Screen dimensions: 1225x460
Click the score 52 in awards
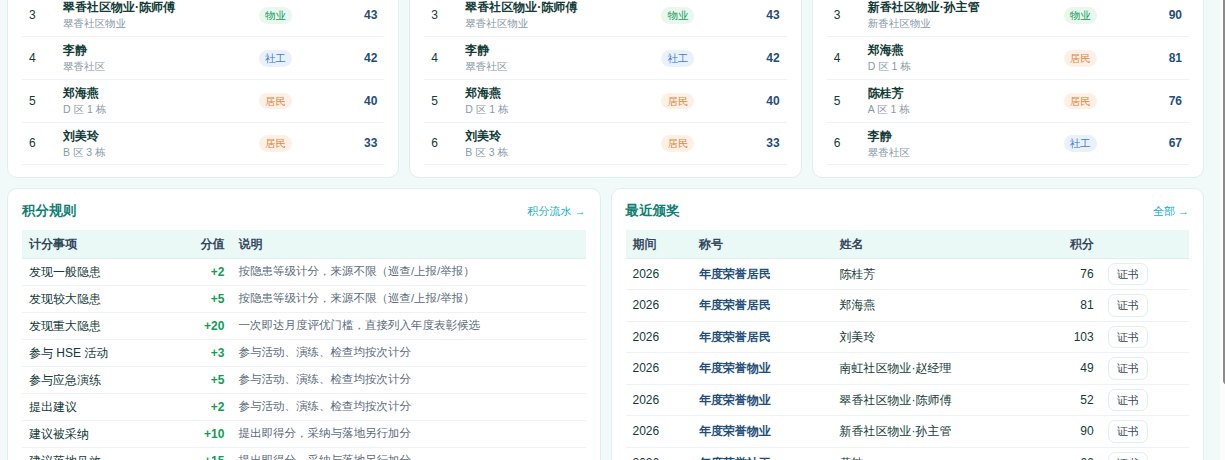[x=1087, y=401]
